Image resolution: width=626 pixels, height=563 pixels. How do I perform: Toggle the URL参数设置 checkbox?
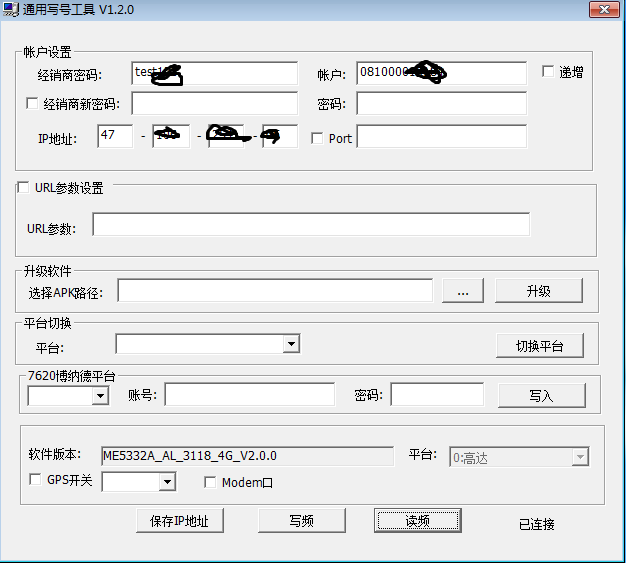click(24, 188)
